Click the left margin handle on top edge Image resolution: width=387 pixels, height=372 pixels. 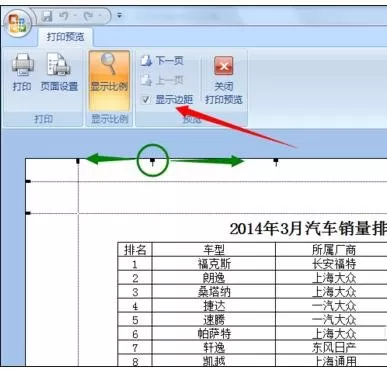(78, 161)
